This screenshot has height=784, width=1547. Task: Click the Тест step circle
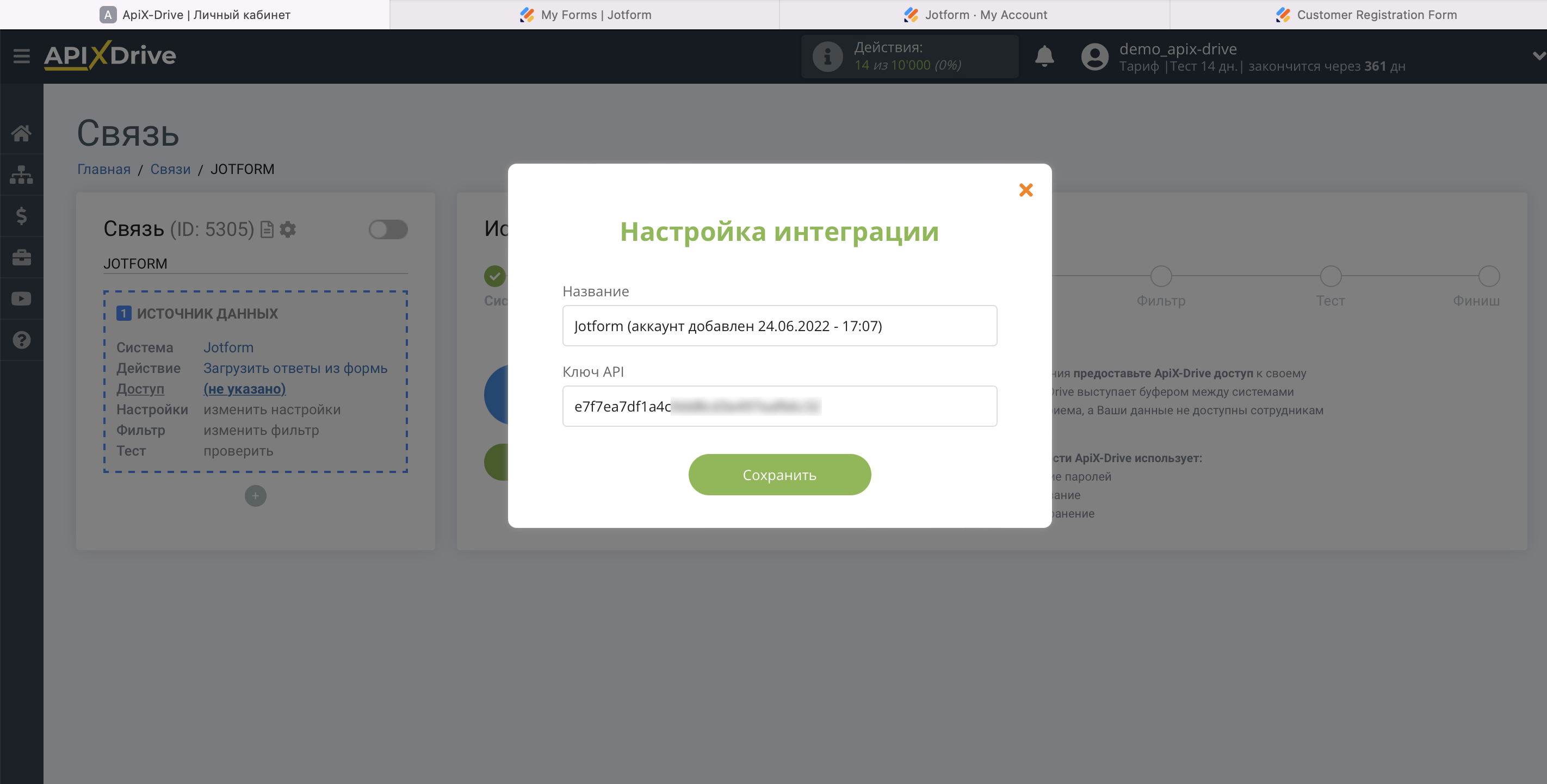tap(1330, 276)
